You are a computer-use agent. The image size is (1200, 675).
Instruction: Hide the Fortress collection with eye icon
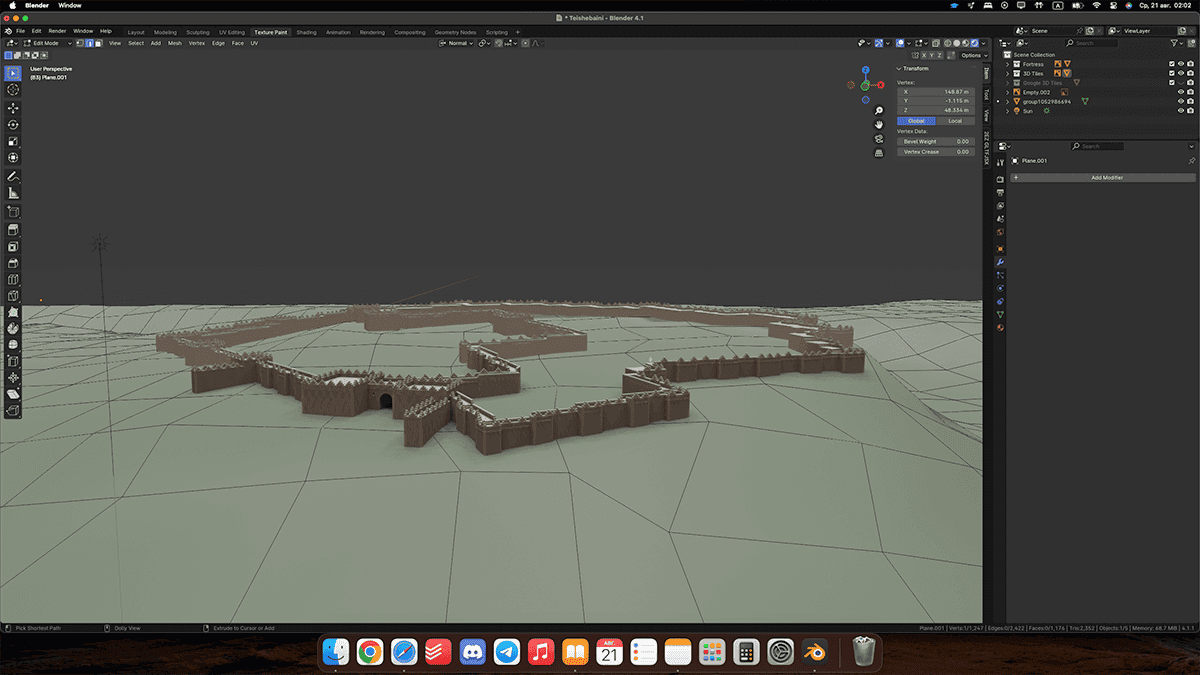click(x=1181, y=64)
